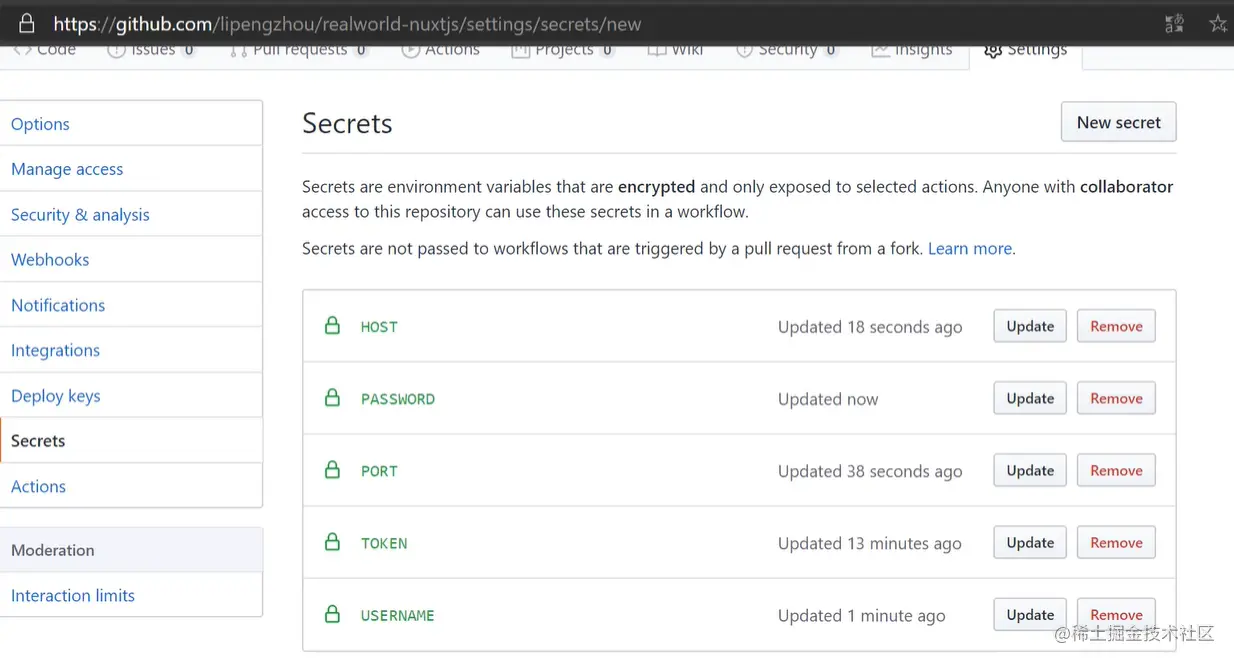Click the lock icon beside TOKEN secret
1234x663 pixels.
(x=332, y=542)
